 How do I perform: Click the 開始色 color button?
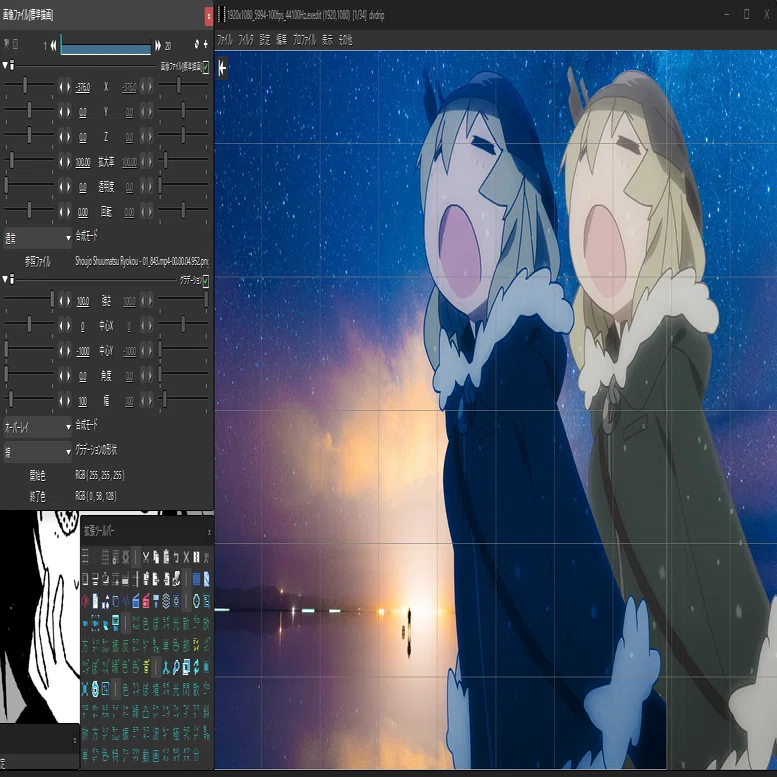[x=38, y=476]
